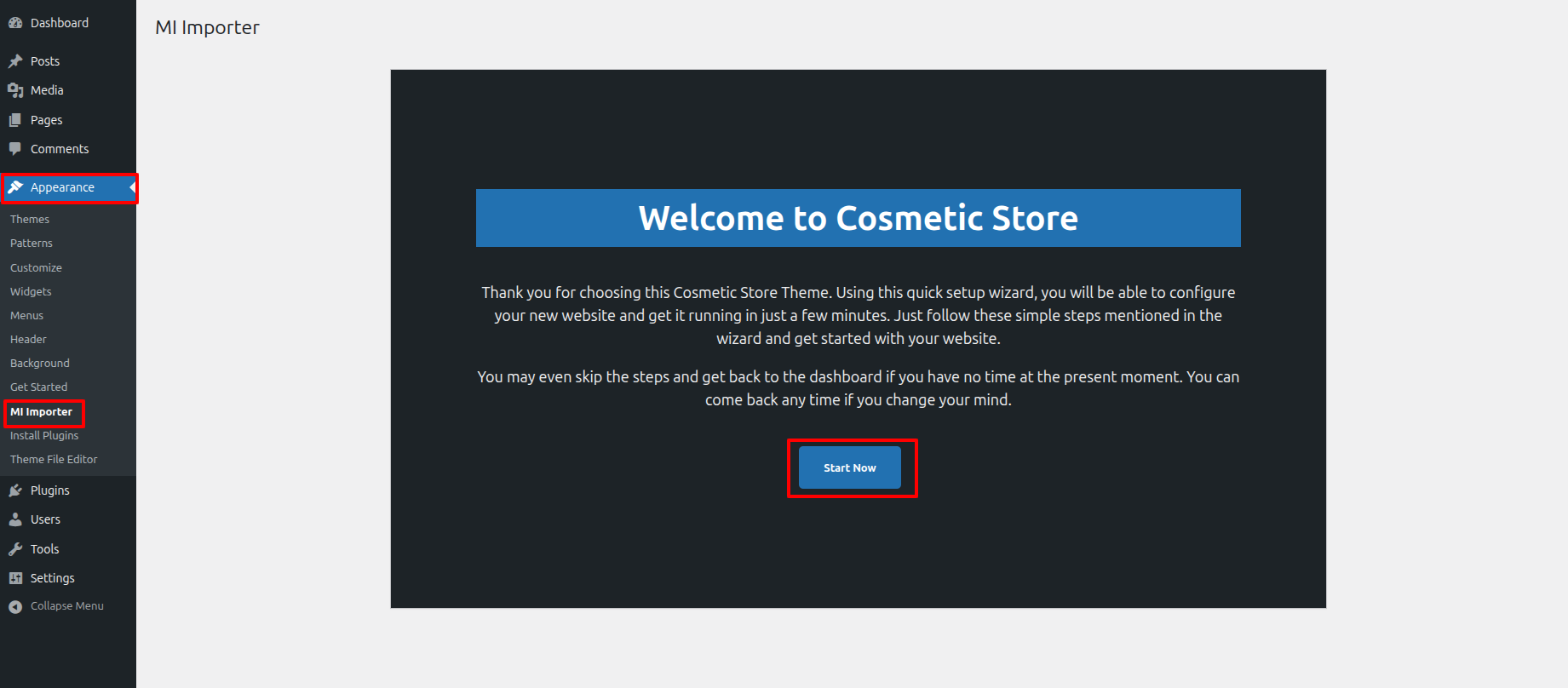This screenshot has width=1568, height=688.
Task: Click the Welcome to Cosmetic Store banner
Action: pos(858,218)
